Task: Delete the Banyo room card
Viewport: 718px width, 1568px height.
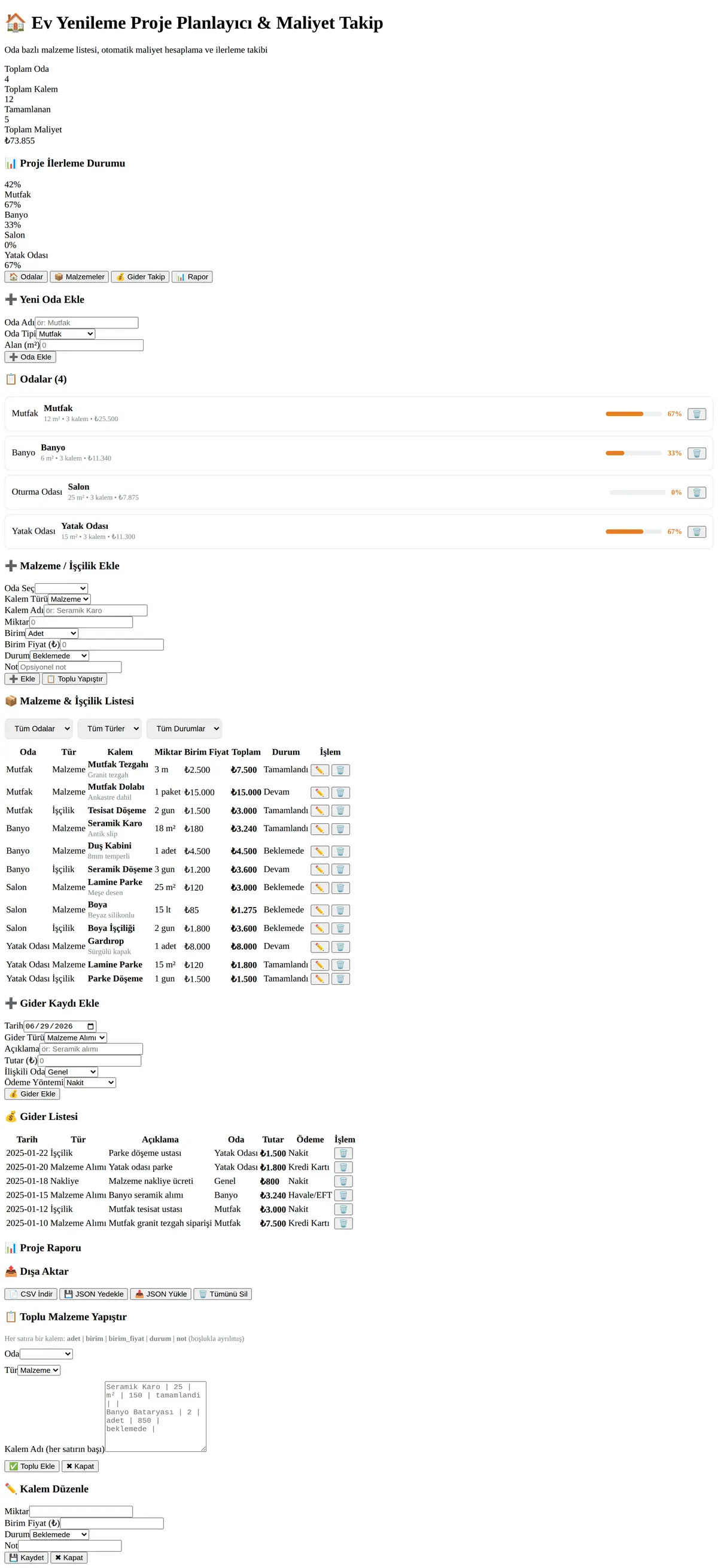Action: [696, 453]
